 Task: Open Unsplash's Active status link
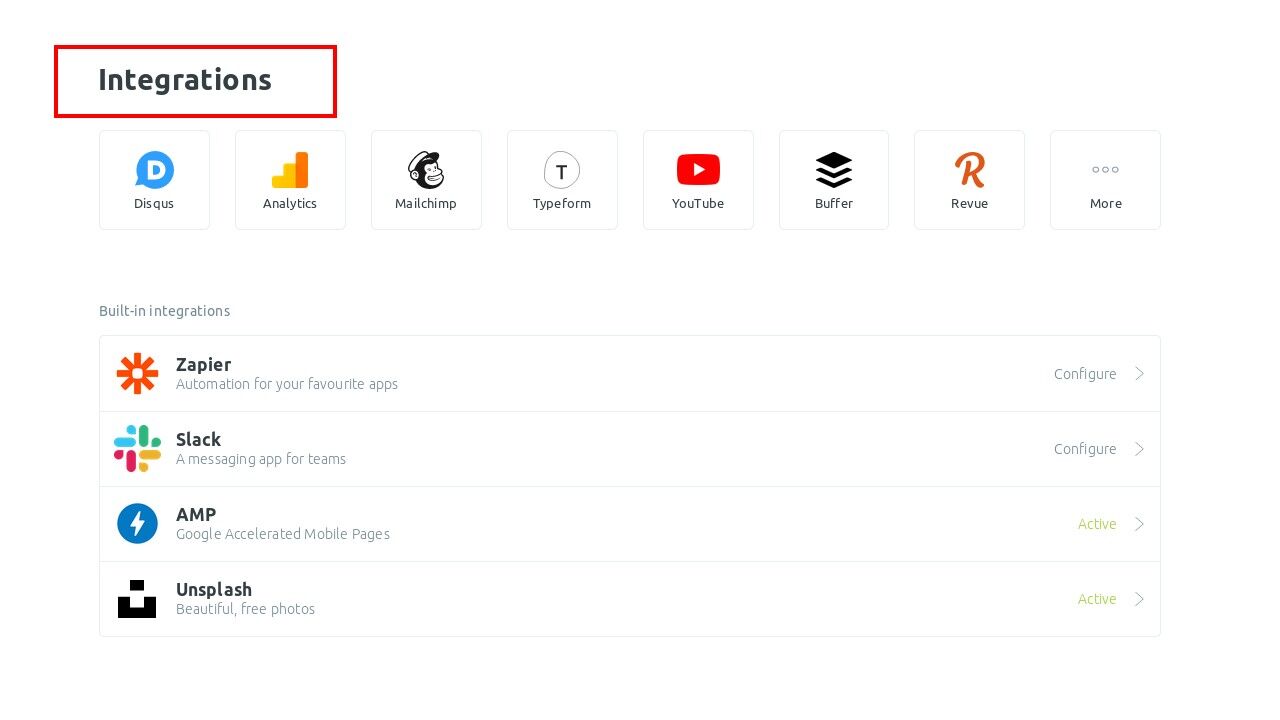[x=1097, y=599]
